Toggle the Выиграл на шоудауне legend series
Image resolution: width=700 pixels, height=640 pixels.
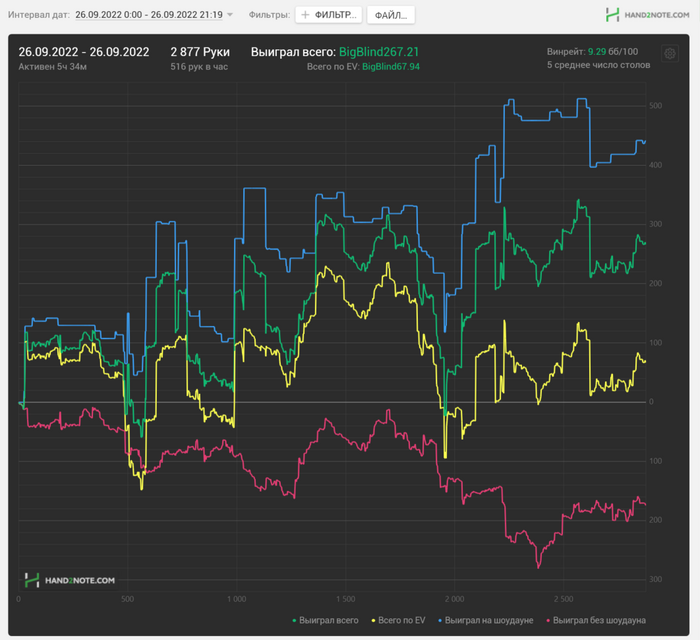tap(486, 620)
